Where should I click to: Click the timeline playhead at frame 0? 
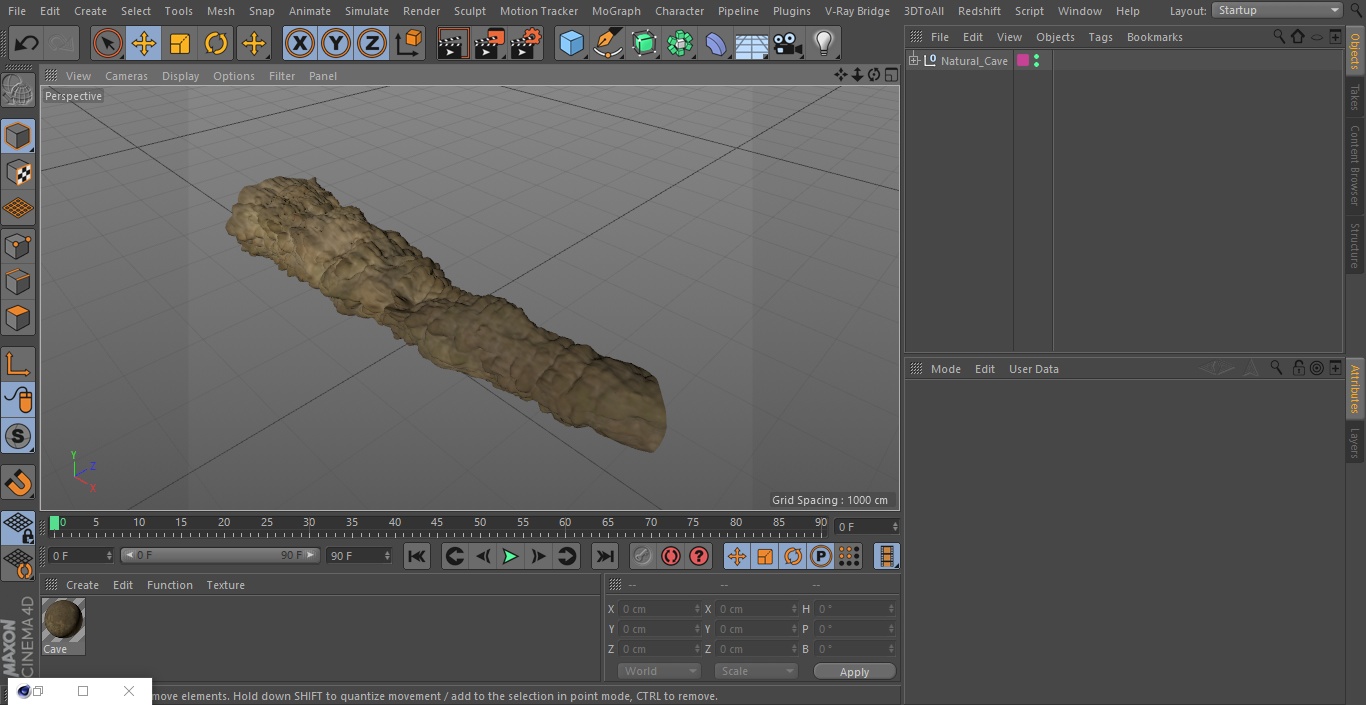pyautogui.click(x=55, y=523)
